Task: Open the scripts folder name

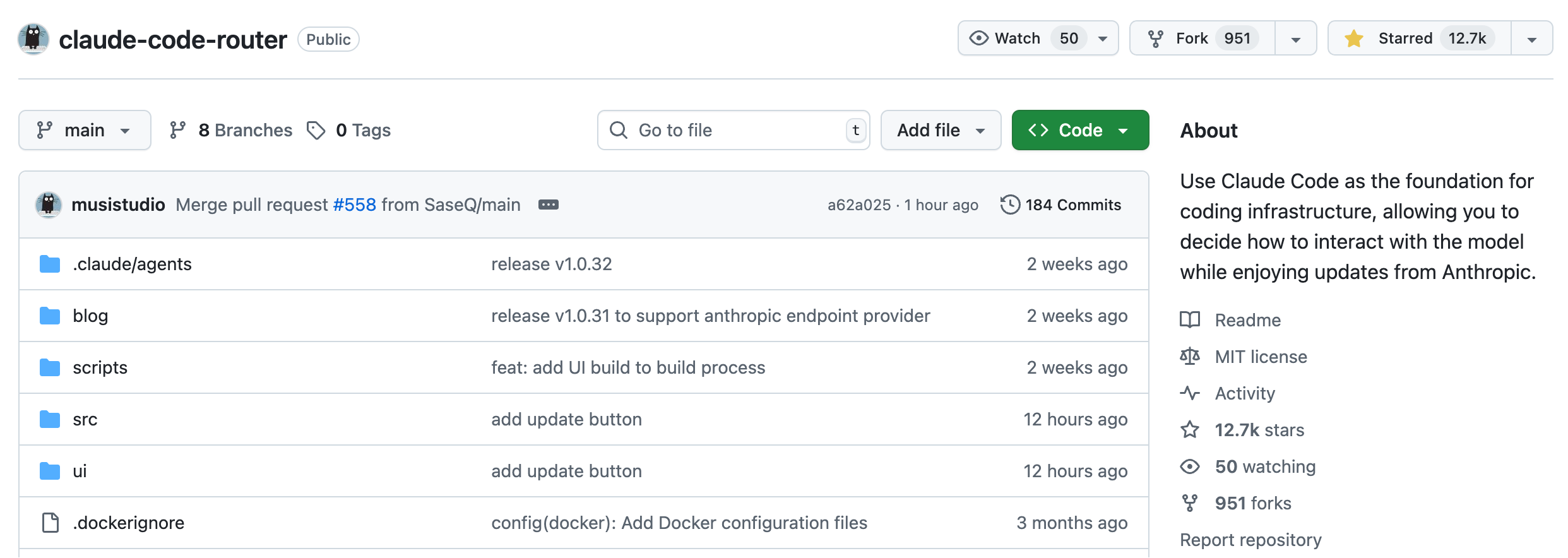Action: tap(100, 367)
